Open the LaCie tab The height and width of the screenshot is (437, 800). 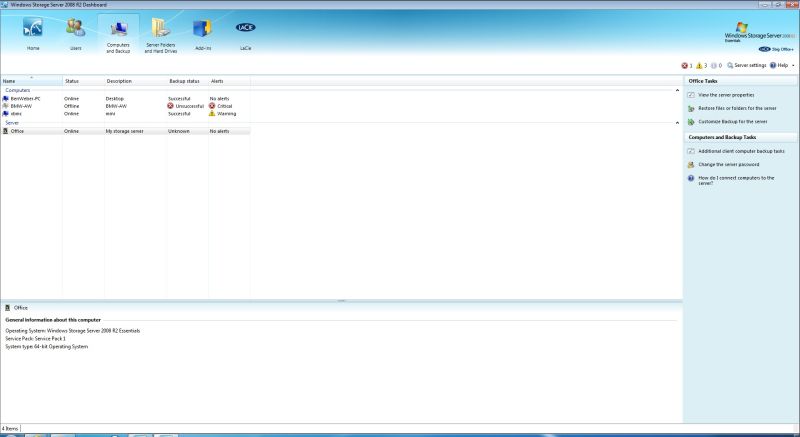coord(245,34)
